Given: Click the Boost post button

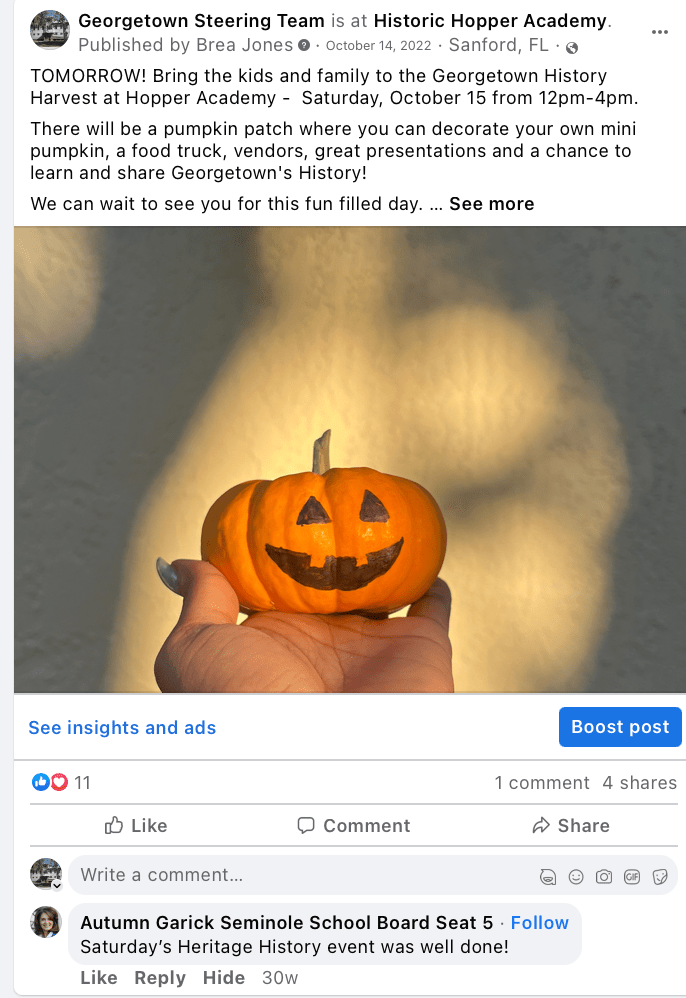Looking at the screenshot, I should 620,727.
